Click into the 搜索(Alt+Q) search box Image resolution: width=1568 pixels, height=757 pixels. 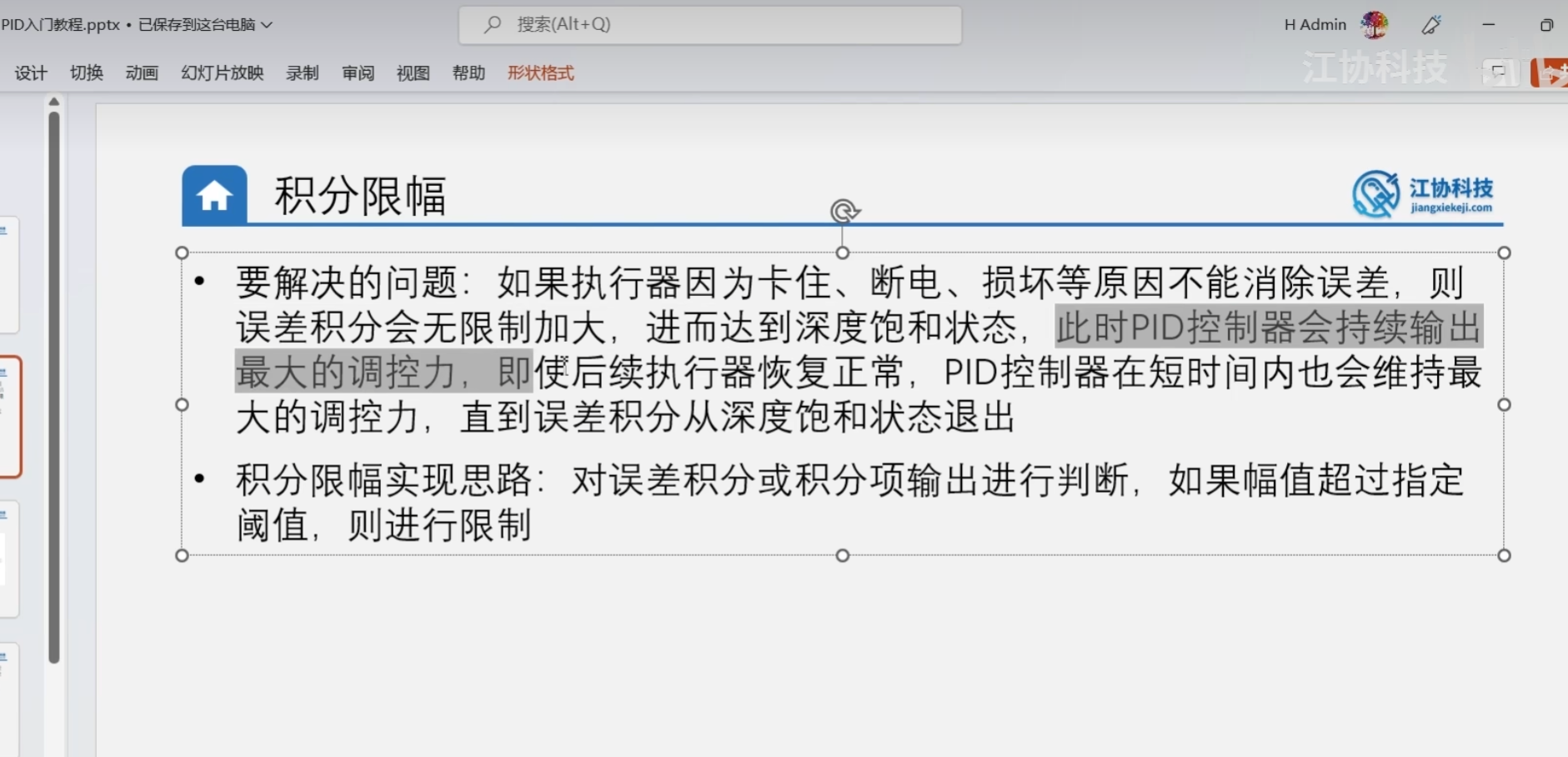(x=710, y=25)
